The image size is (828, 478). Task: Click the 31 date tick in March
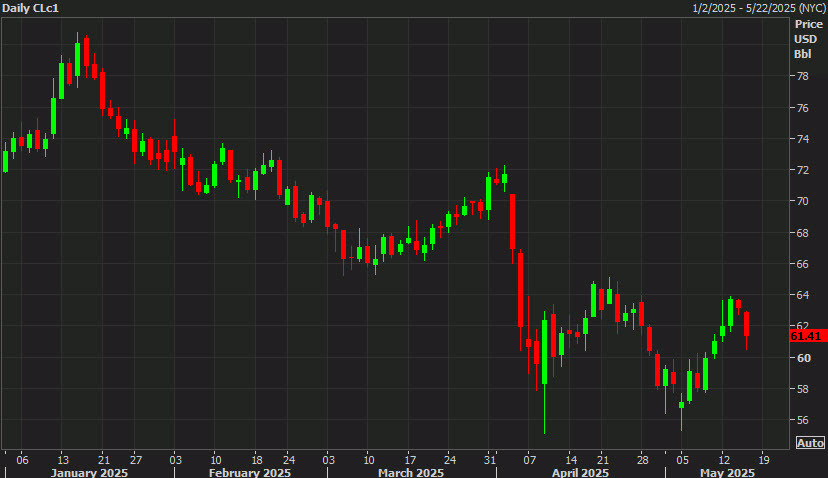pyautogui.click(x=490, y=460)
